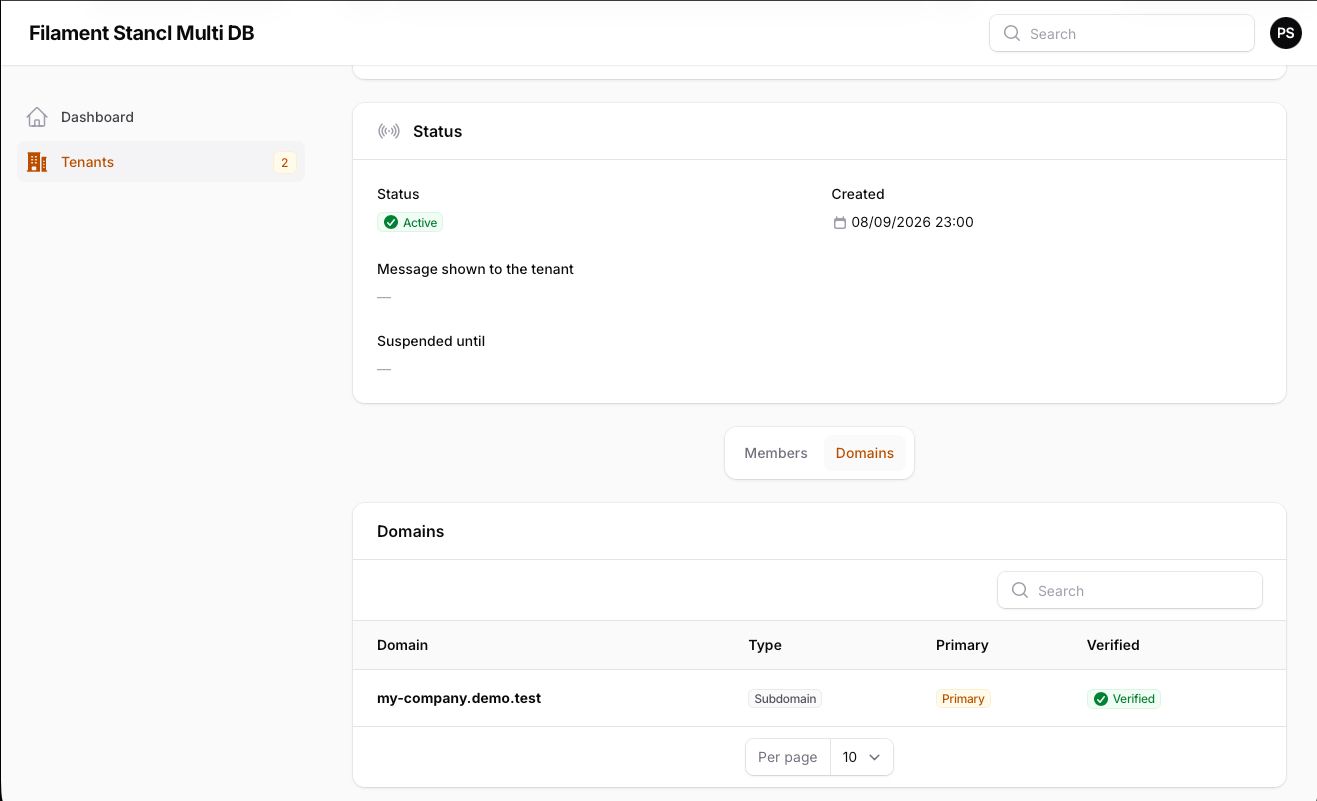Image resolution: width=1317 pixels, height=801 pixels.
Task: Click the Domain column header
Action: (402, 645)
